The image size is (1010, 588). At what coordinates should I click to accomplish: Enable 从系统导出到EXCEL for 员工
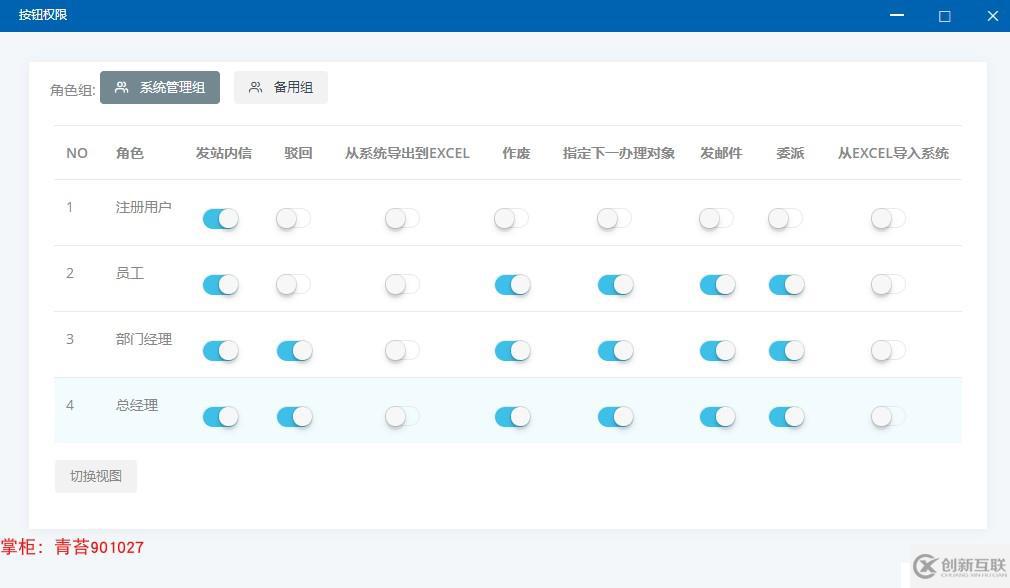coord(403,284)
